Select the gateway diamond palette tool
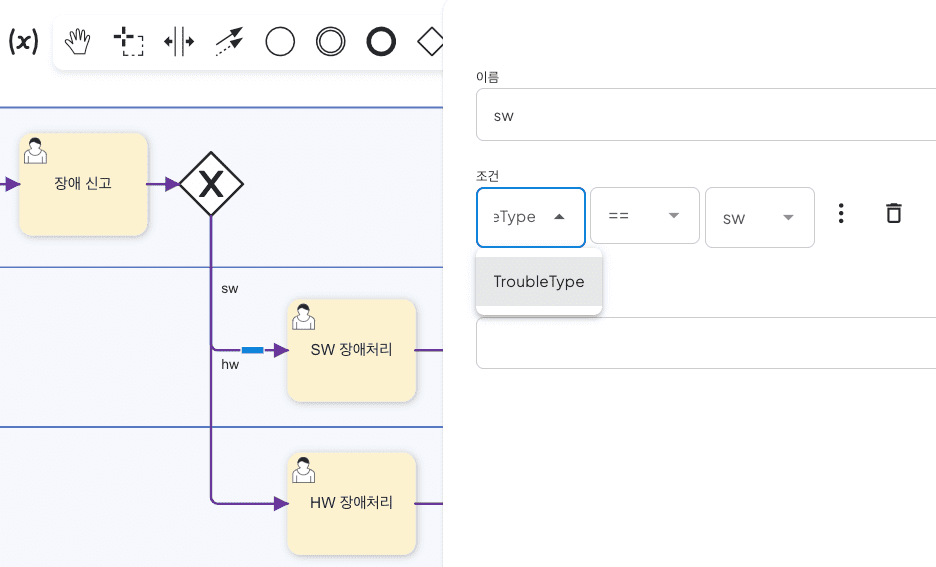The height and width of the screenshot is (567, 936). coord(430,42)
